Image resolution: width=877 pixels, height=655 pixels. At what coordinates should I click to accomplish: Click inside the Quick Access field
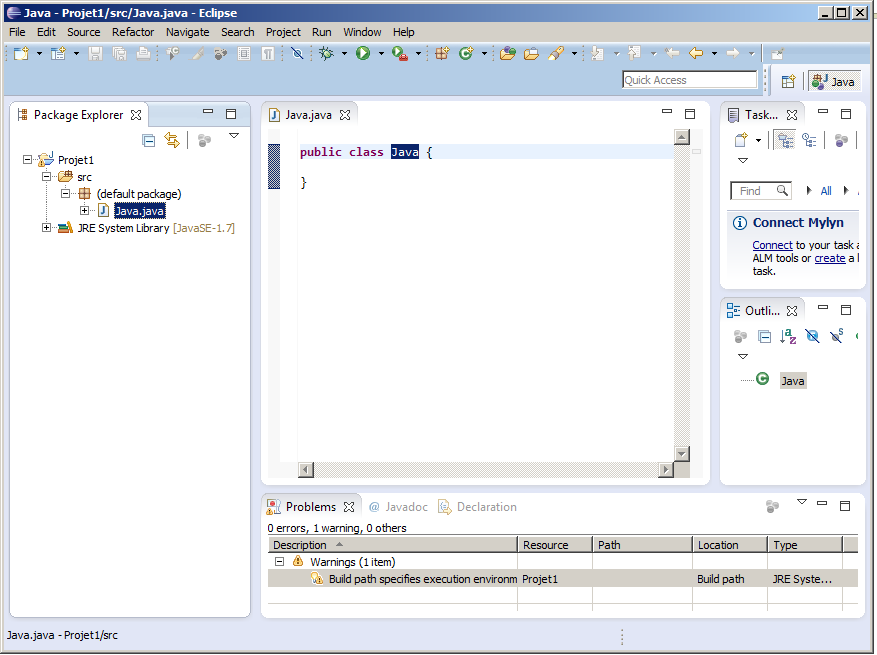690,79
